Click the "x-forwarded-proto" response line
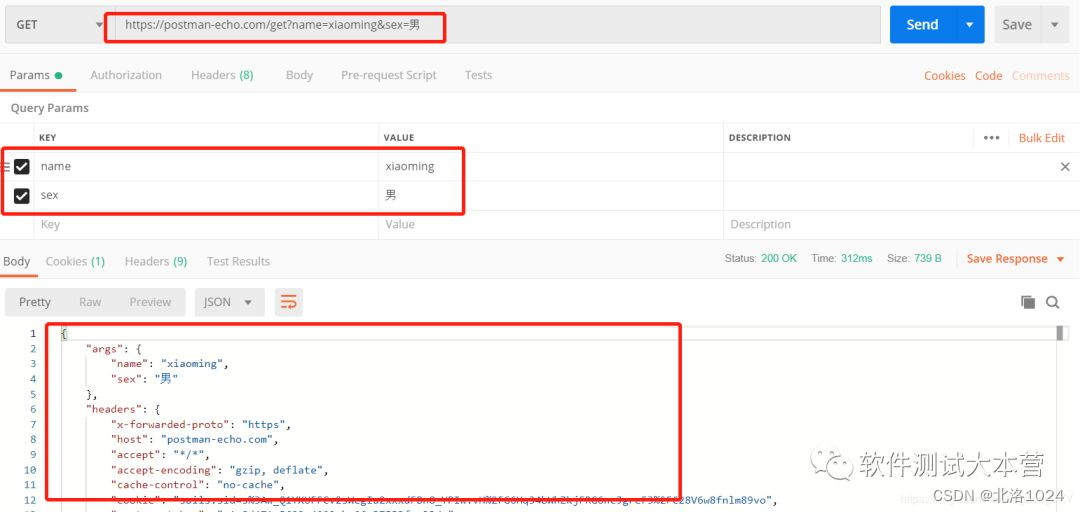The image size is (1080, 512). [x=201, y=424]
